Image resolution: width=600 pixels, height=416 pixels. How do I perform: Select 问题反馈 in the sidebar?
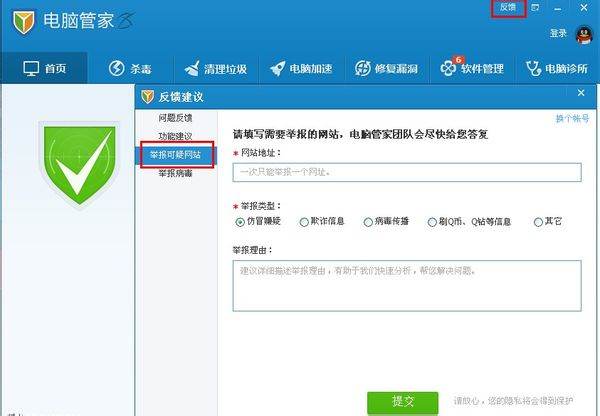[175, 118]
